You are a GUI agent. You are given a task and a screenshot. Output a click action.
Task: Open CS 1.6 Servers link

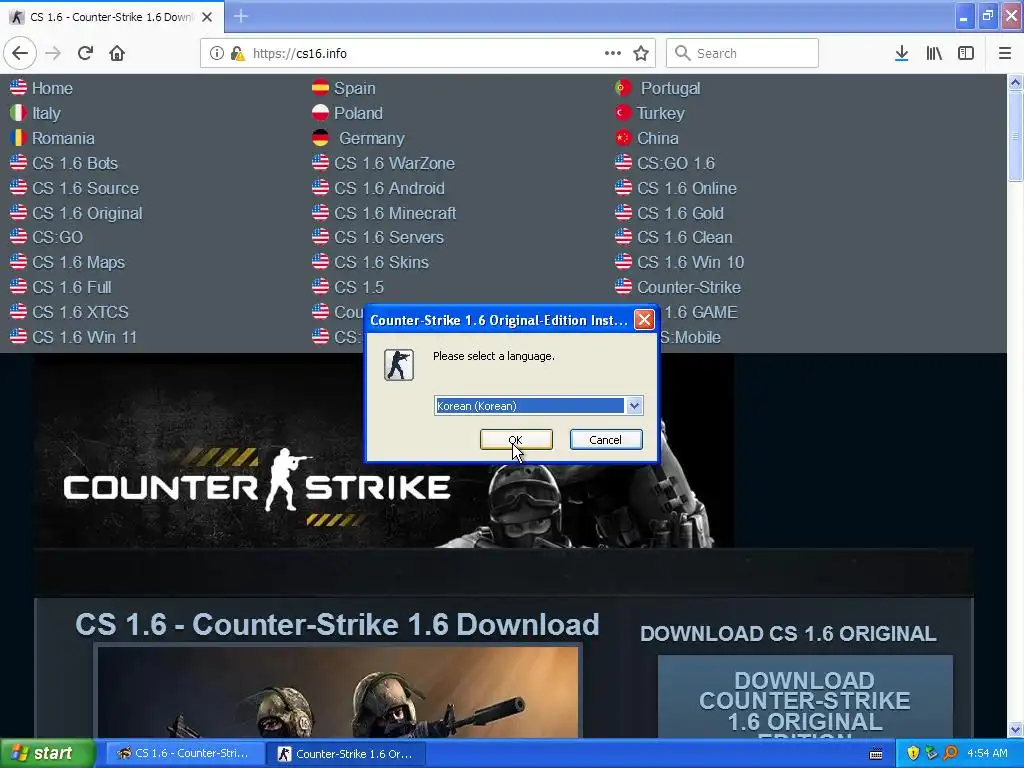pos(389,238)
